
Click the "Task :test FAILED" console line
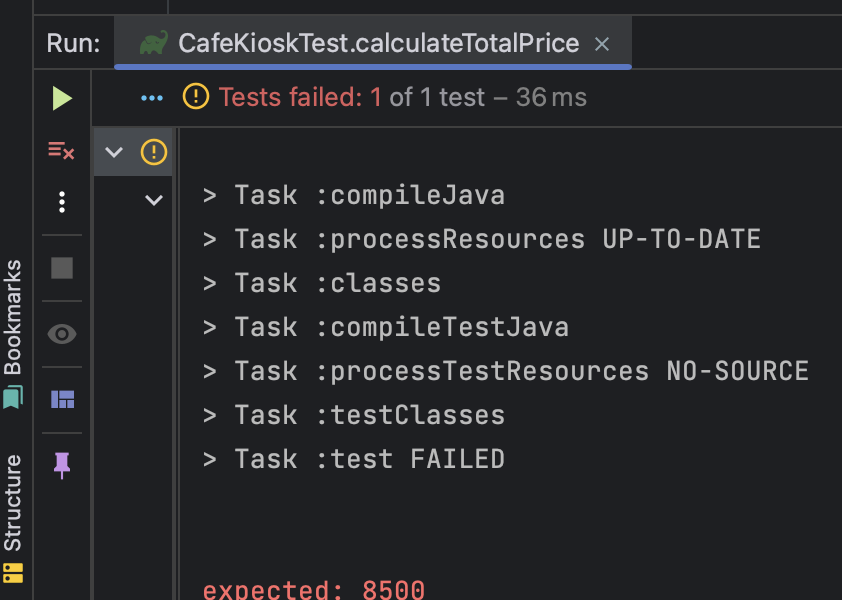click(355, 459)
